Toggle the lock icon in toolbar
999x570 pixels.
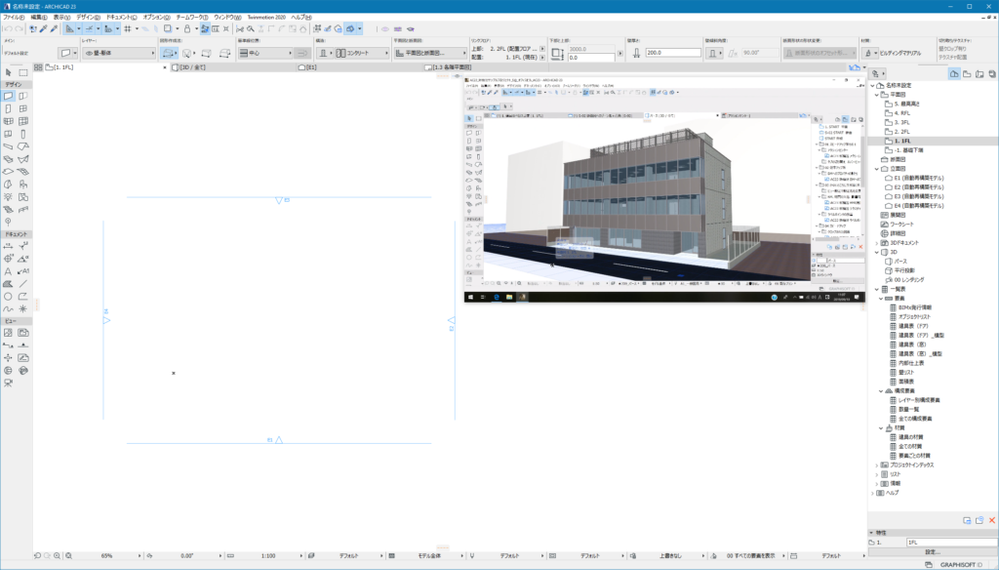click(187, 29)
